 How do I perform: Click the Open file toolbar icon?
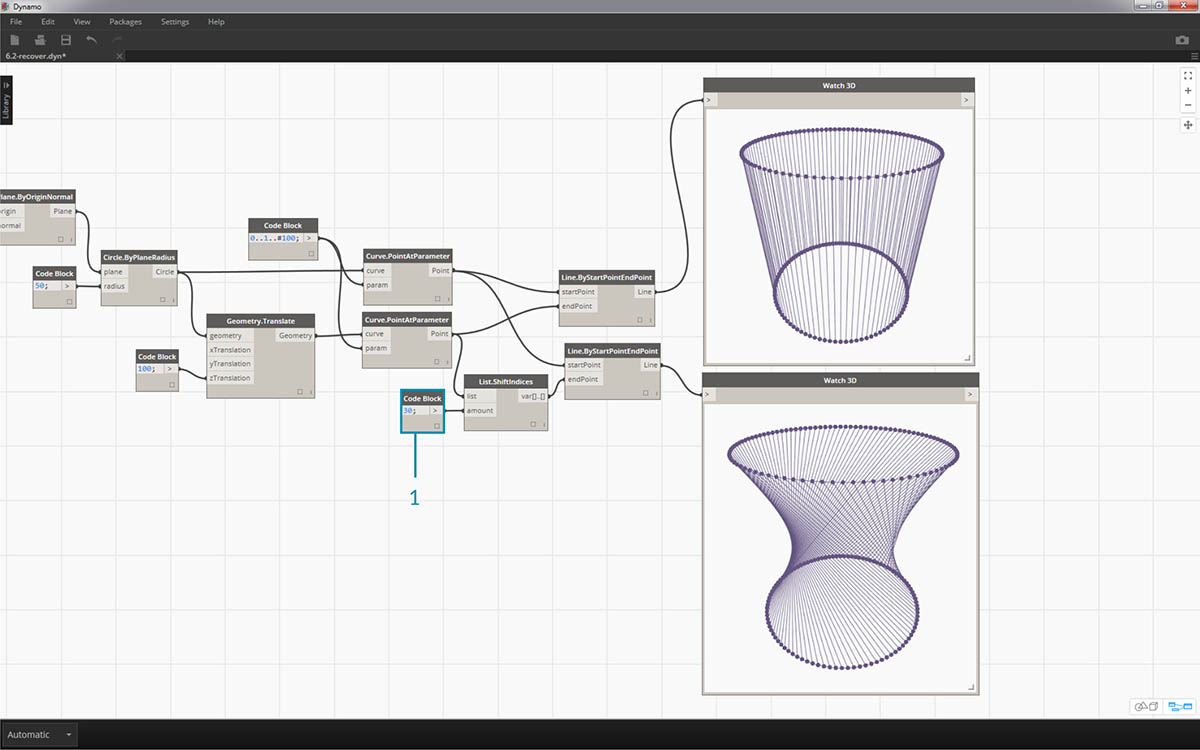(40, 40)
